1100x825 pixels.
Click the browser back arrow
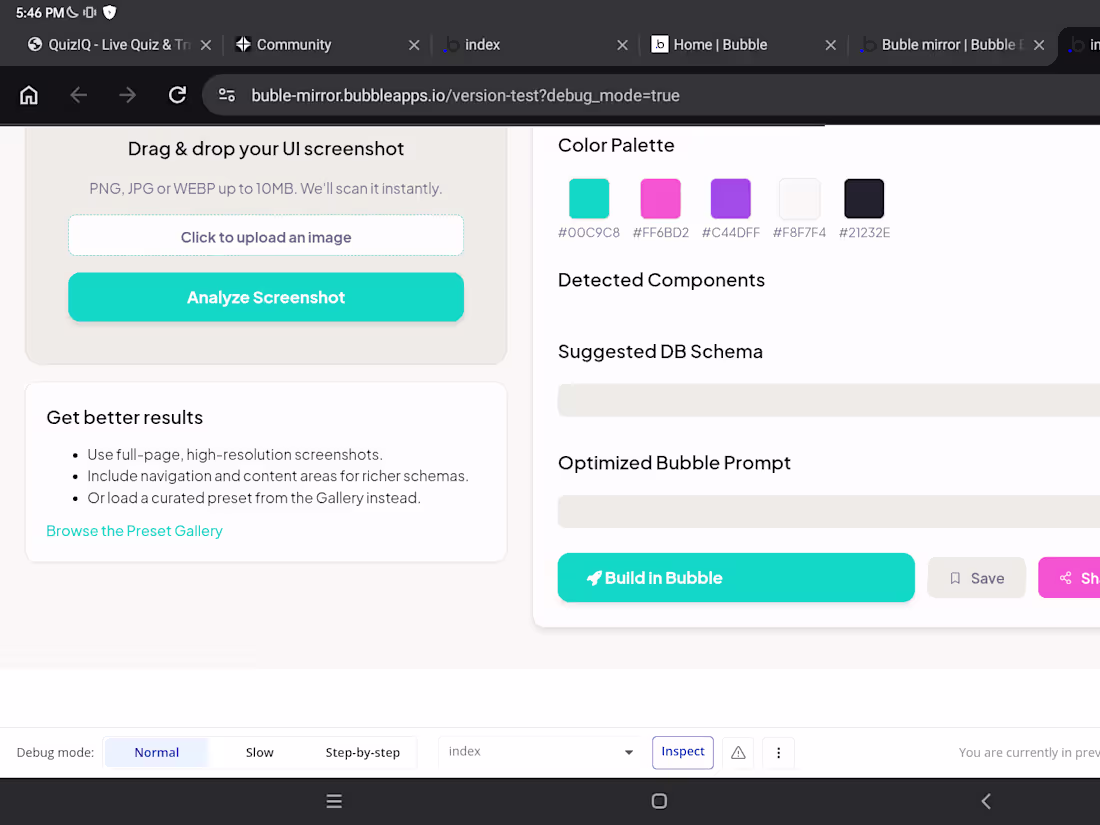pos(79,95)
